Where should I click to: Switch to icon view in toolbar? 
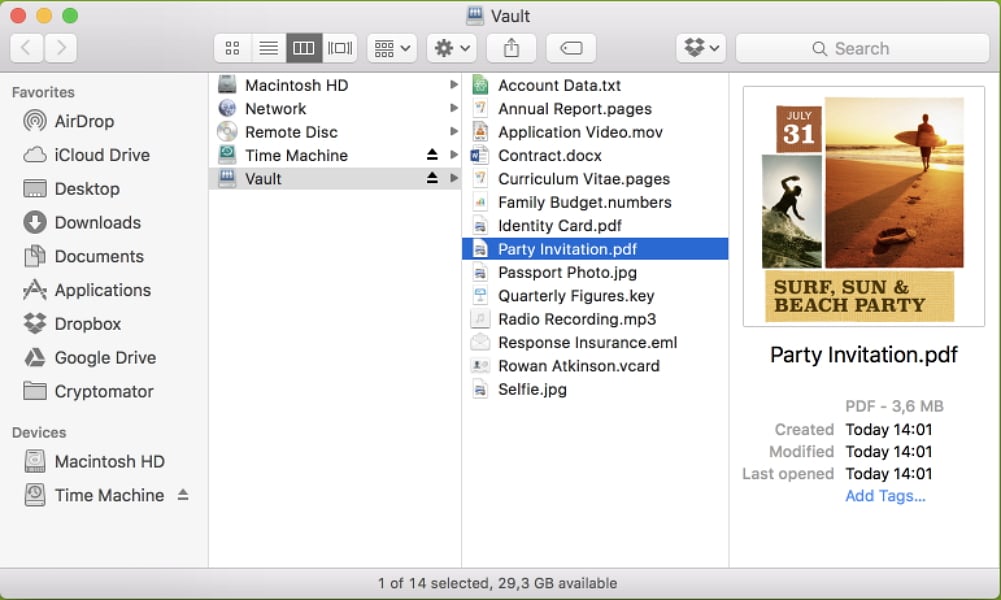232,48
